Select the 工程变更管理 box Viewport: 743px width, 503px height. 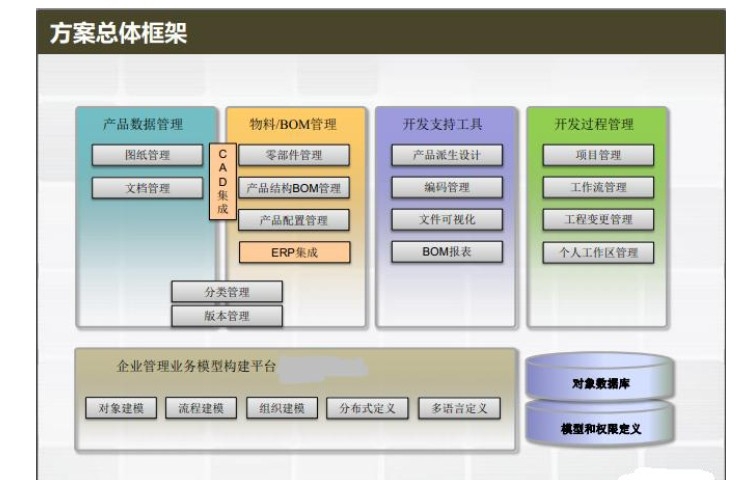598,219
